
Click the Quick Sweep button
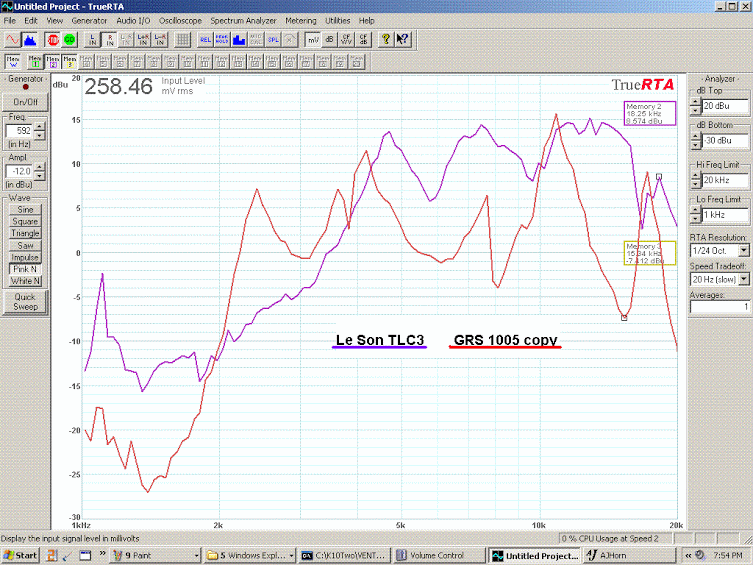[x=25, y=302]
